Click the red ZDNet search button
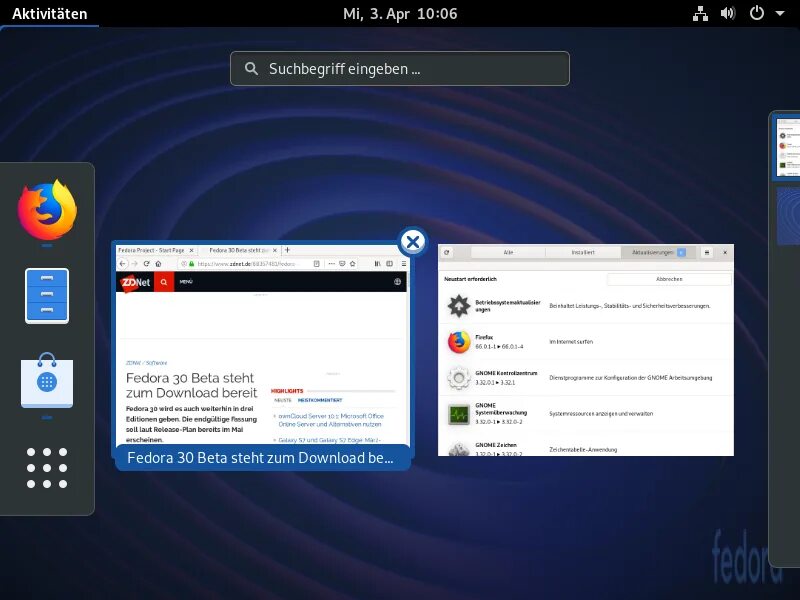This screenshot has height=600, width=800. [x=164, y=282]
